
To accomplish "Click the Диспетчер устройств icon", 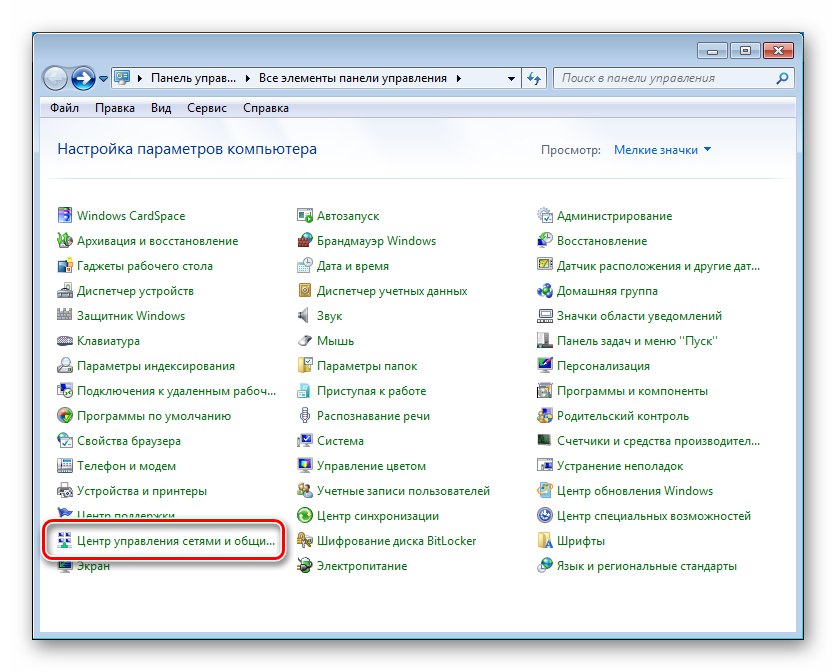I will pos(65,291).
